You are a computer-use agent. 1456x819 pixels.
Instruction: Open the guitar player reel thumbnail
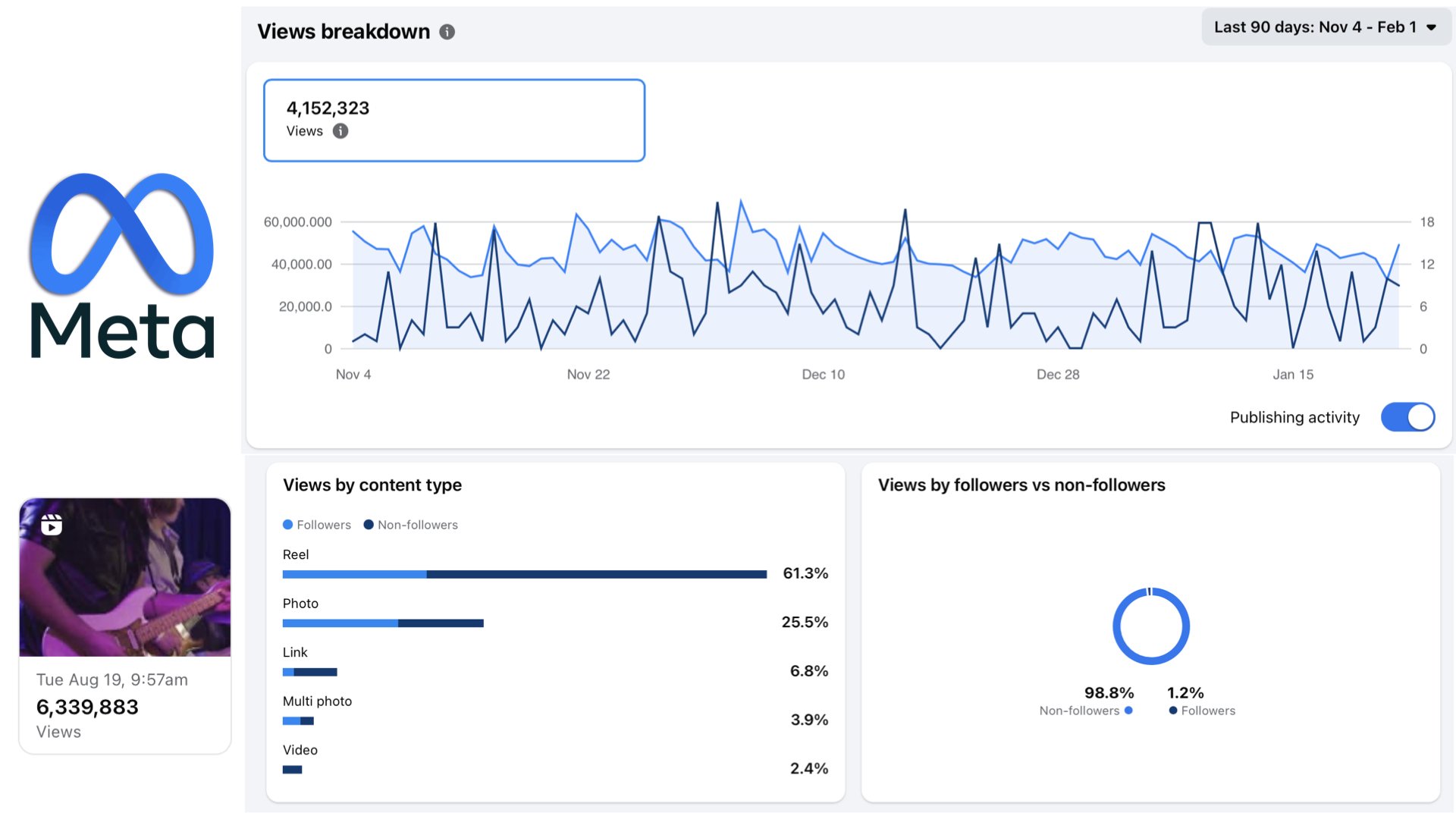click(125, 577)
